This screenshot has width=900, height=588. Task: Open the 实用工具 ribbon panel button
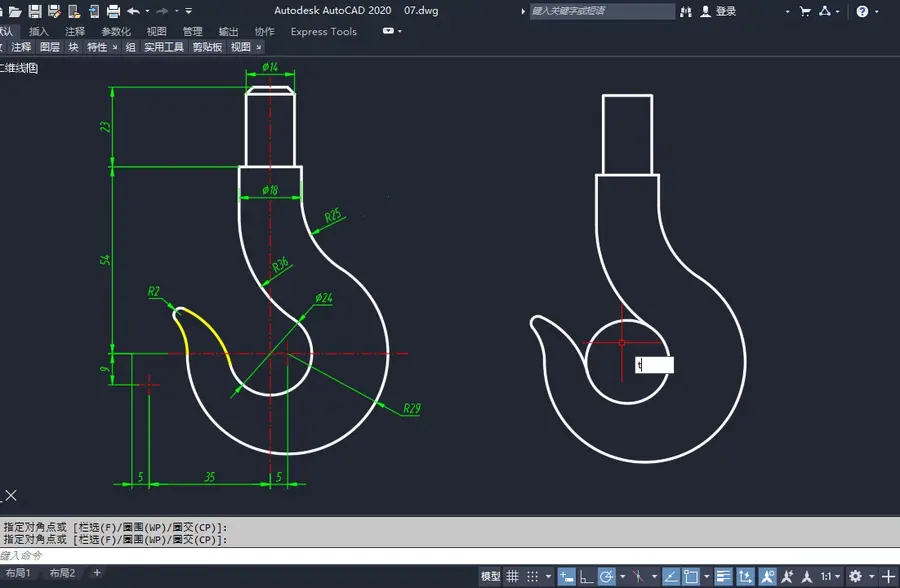164,47
